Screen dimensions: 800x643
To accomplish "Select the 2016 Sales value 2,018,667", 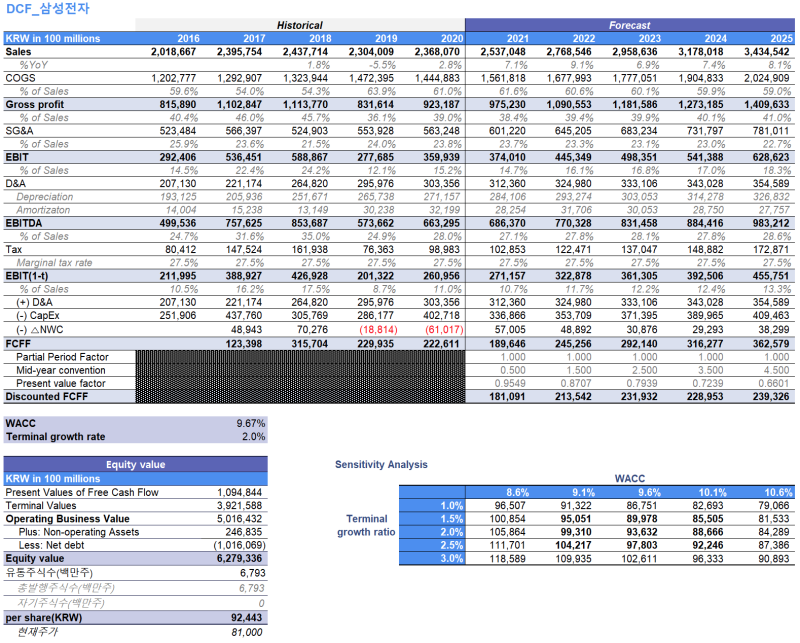I will (173, 52).
